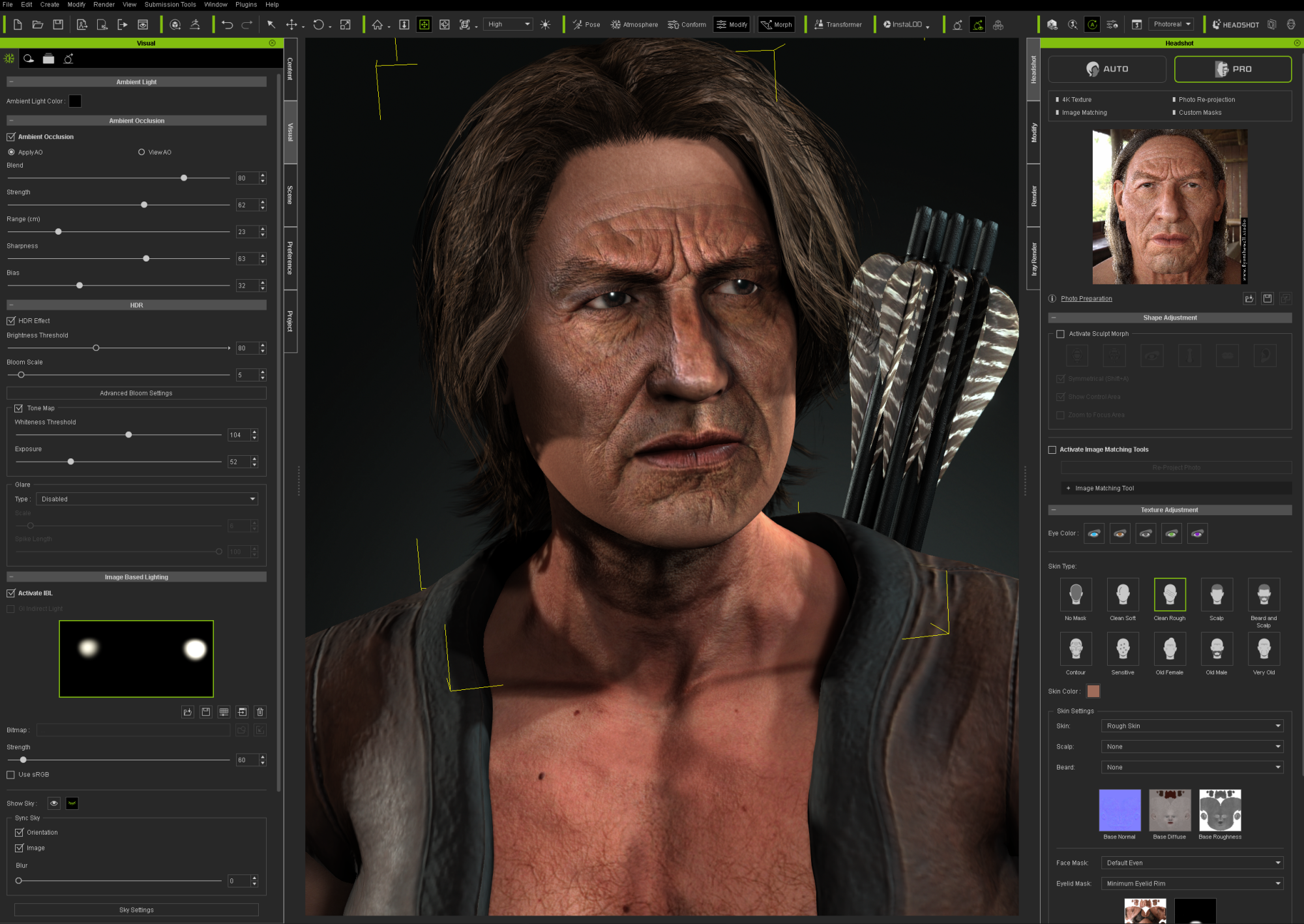Click the Redo arrow icon

tap(247, 25)
